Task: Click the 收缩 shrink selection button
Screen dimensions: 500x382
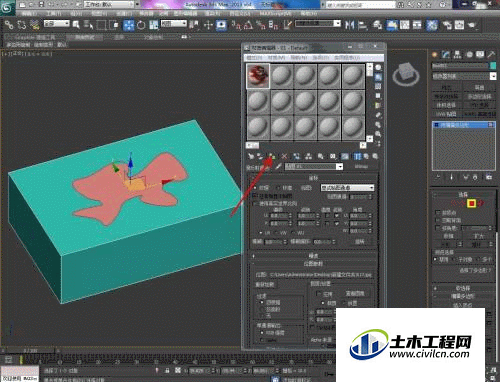Action: click(448, 236)
